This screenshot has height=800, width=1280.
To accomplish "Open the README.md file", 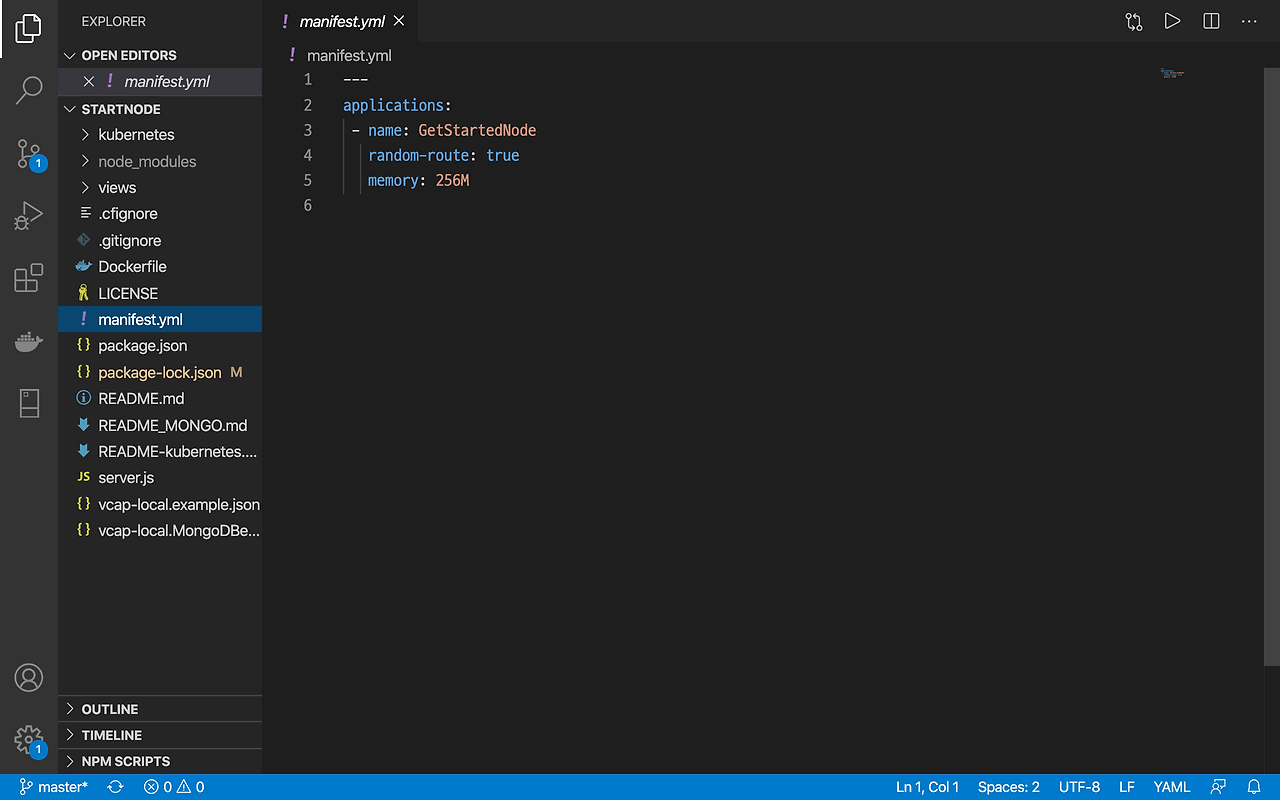I will (160, 398).
